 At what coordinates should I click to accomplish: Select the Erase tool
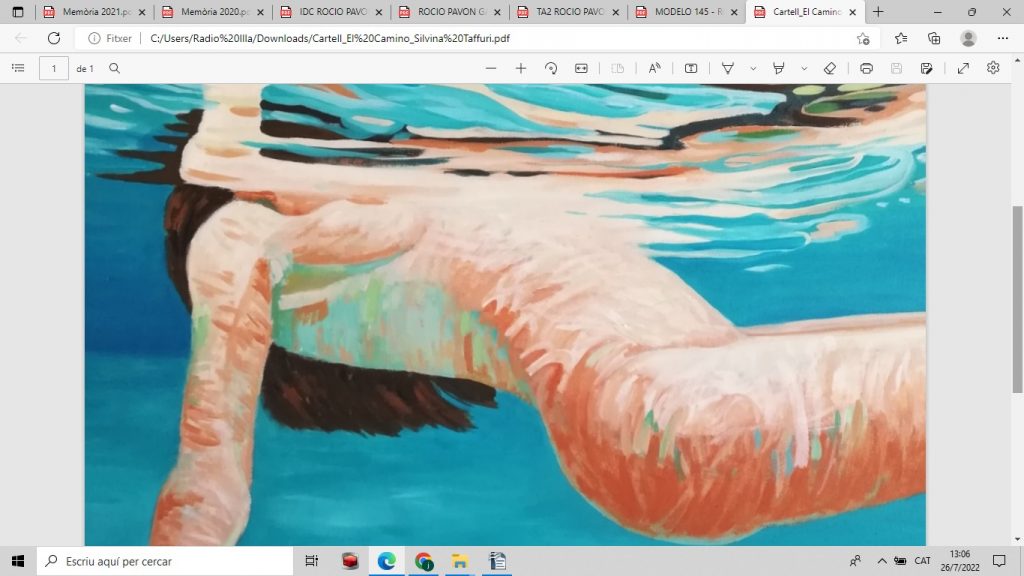click(x=829, y=68)
